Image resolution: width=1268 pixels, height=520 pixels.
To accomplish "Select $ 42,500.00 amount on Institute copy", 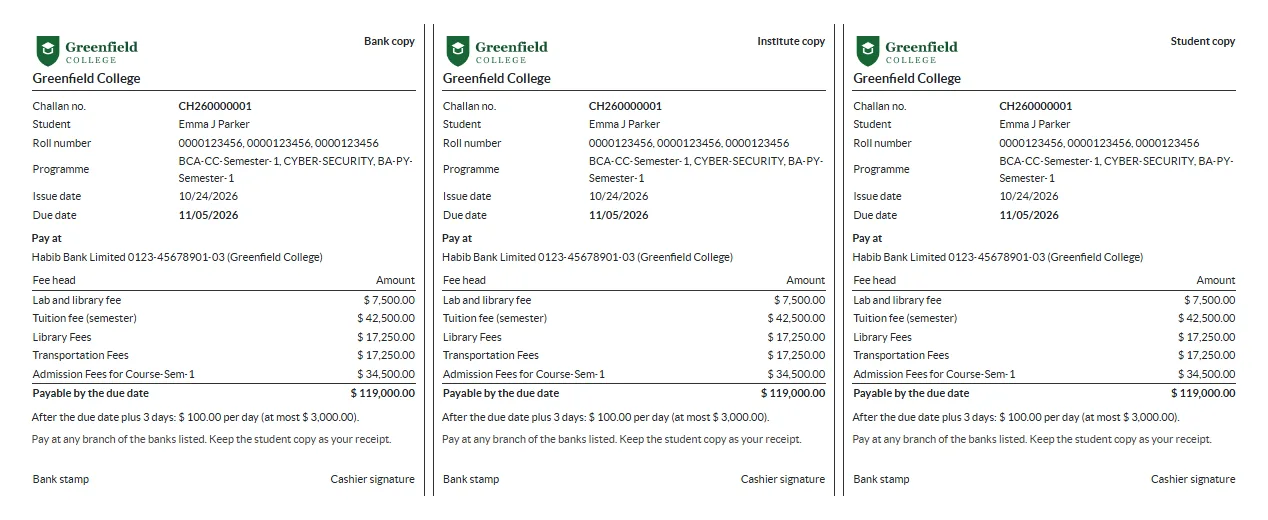I will click(797, 318).
